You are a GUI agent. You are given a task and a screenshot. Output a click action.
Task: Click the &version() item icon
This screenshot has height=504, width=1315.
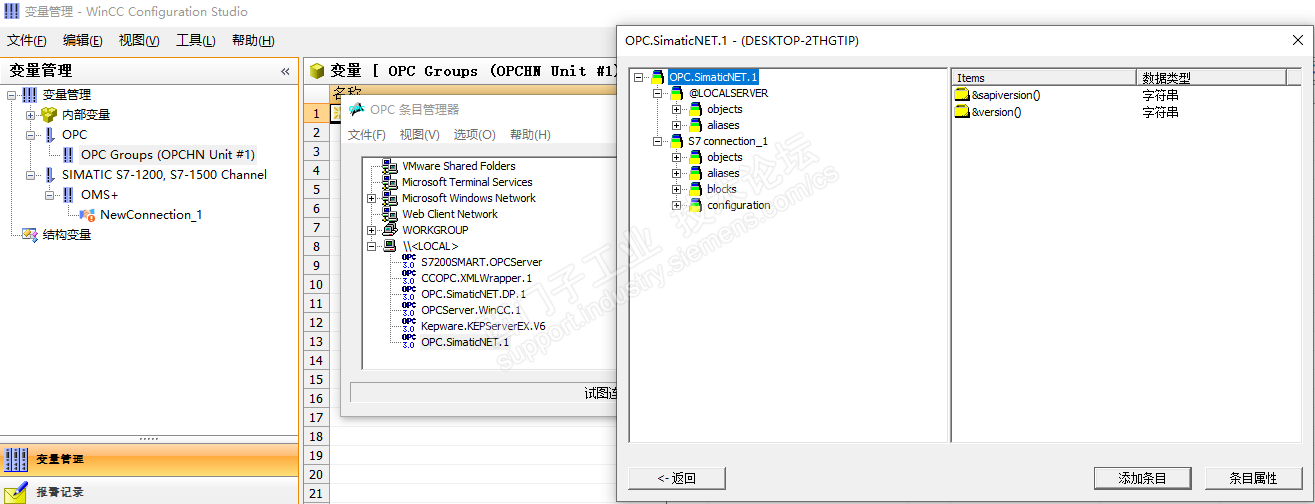[963, 112]
